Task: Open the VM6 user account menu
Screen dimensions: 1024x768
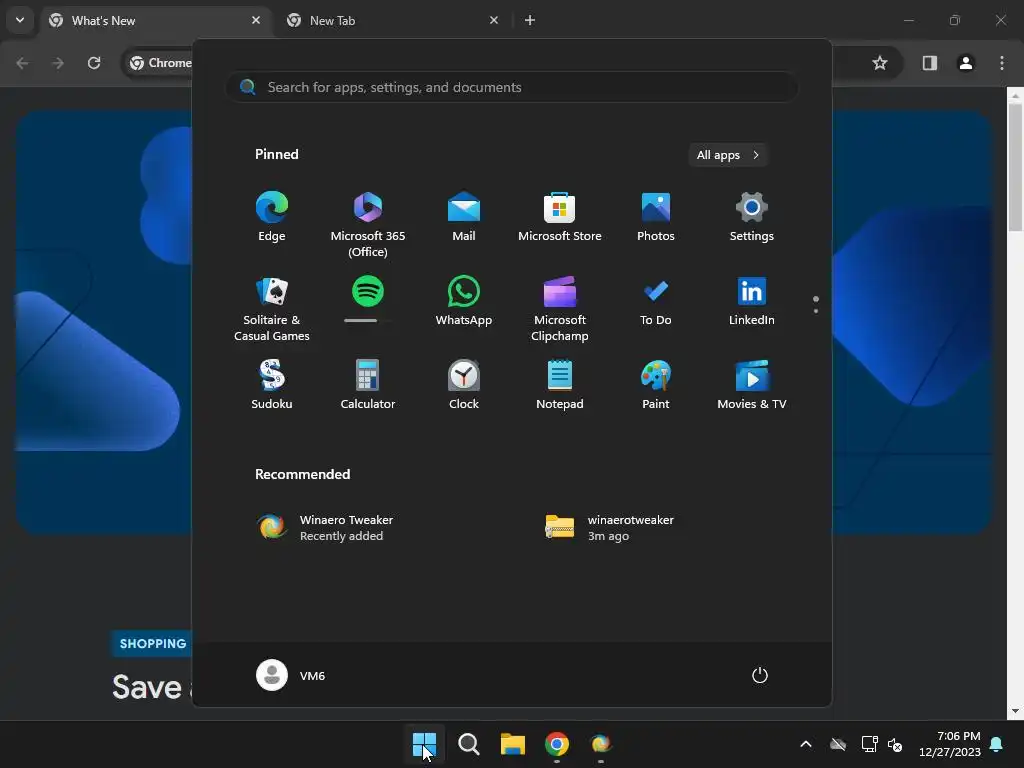Action: click(x=291, y=675)
